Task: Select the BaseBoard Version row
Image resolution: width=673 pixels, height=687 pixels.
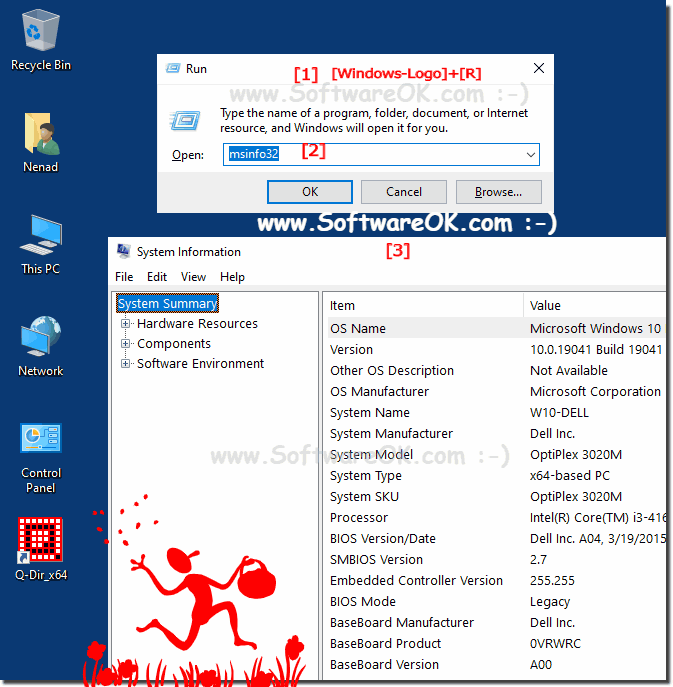Action: pos(496,665)
